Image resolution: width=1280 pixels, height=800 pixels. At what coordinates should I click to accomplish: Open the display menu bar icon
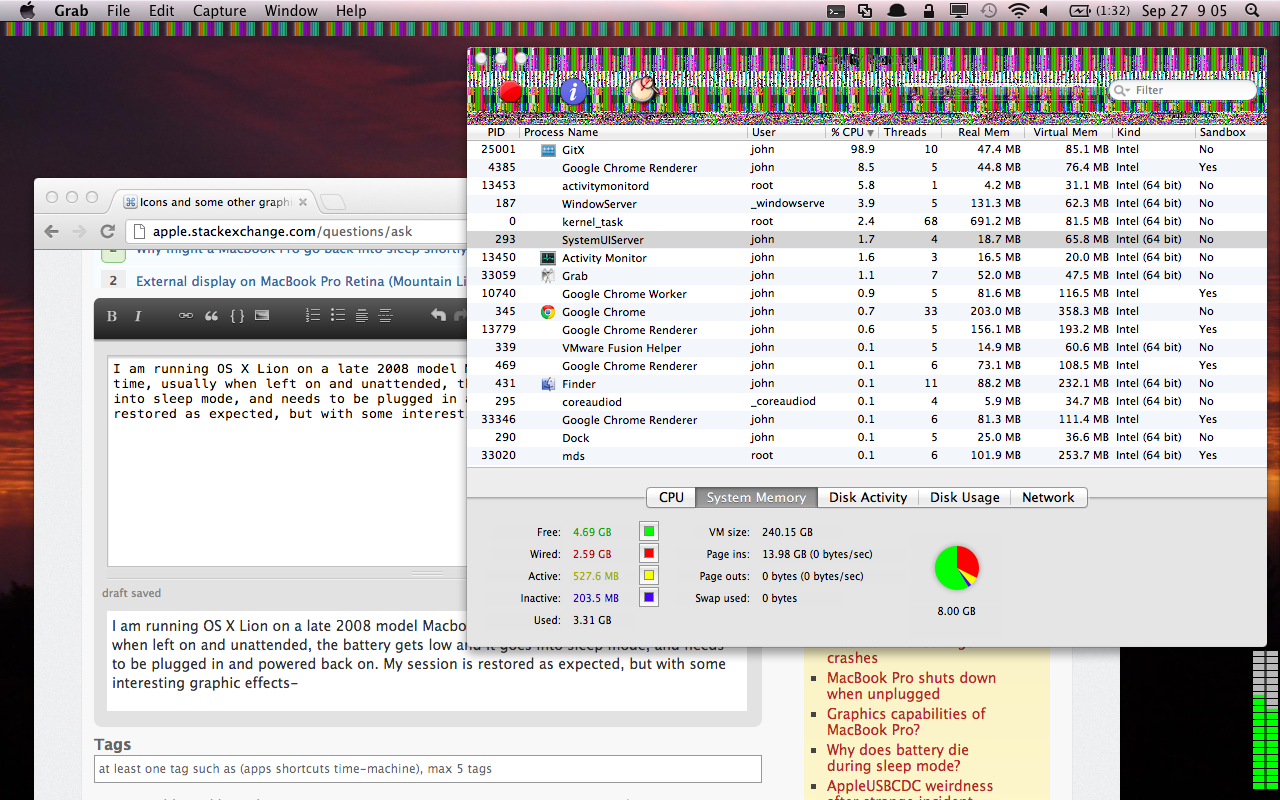(959, 11)
